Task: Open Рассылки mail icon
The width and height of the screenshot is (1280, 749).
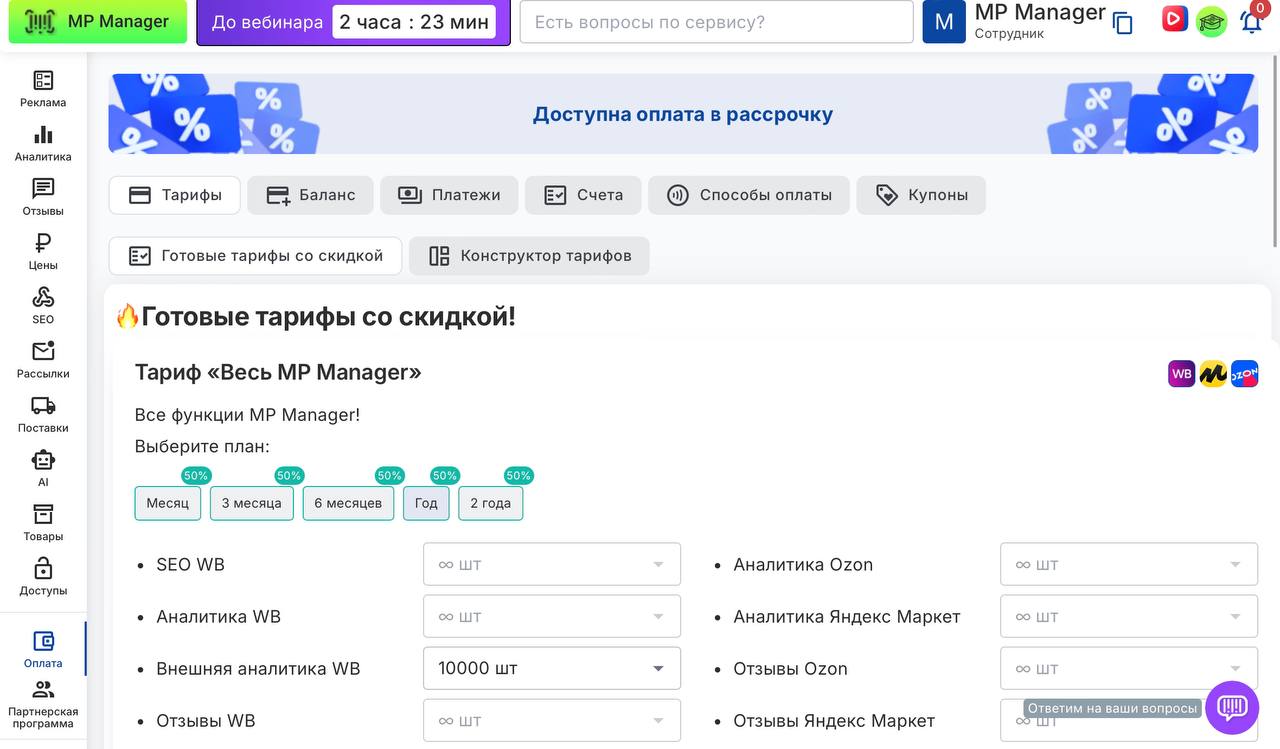Action: 43,359
